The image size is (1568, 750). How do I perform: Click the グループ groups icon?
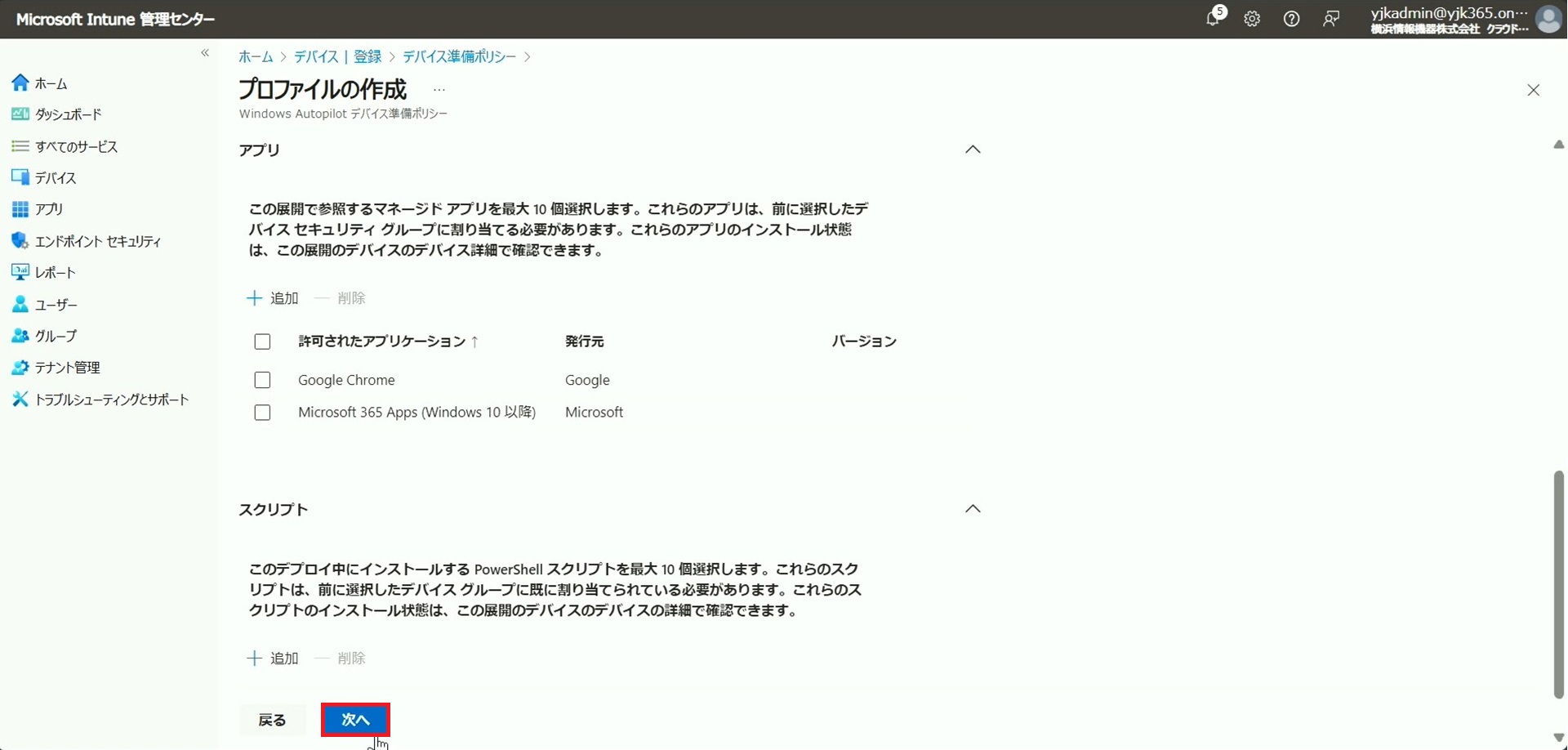coord(20,336)
